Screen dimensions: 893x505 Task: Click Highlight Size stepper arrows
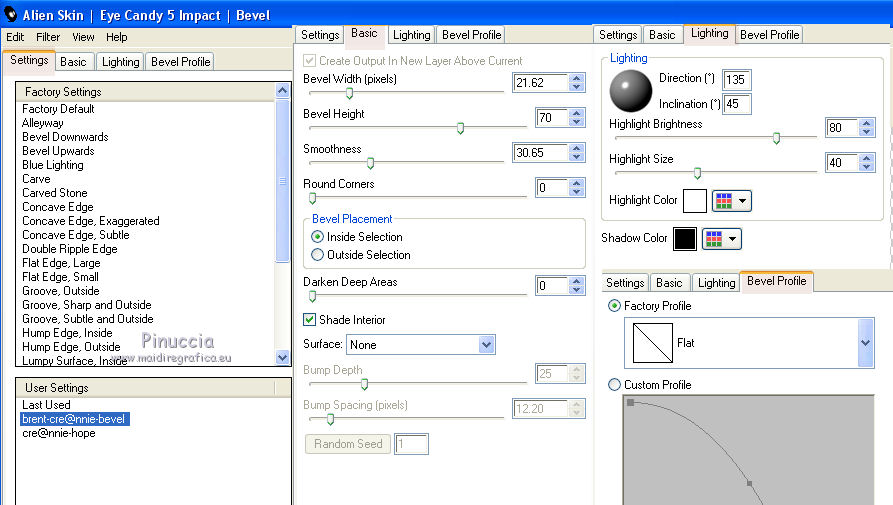coord(866,163)
